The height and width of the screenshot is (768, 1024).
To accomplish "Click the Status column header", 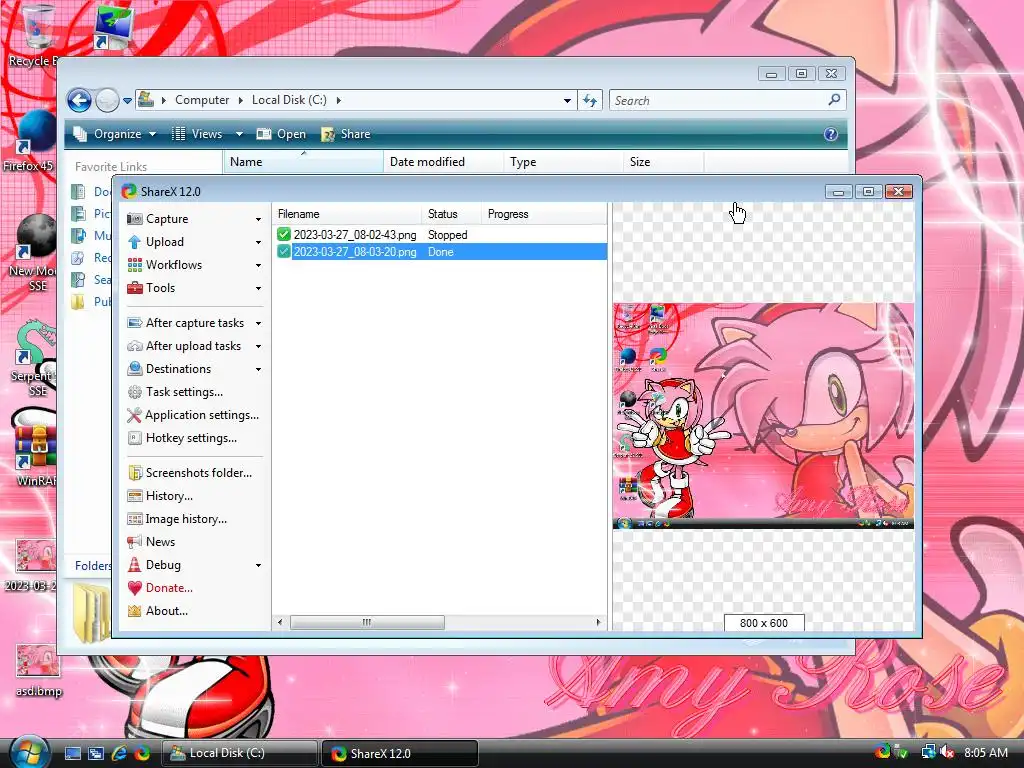I will pos(451,214).
